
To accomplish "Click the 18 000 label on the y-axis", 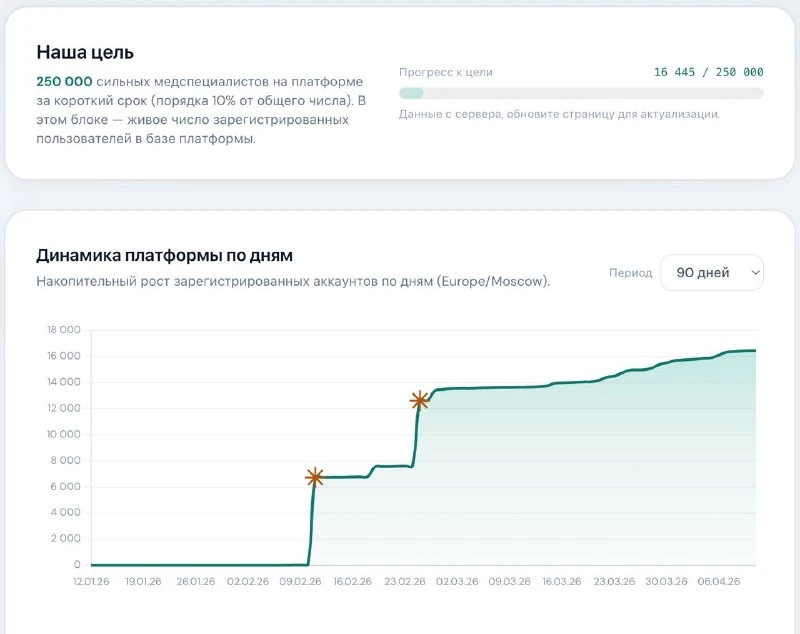I will [64, 330].
